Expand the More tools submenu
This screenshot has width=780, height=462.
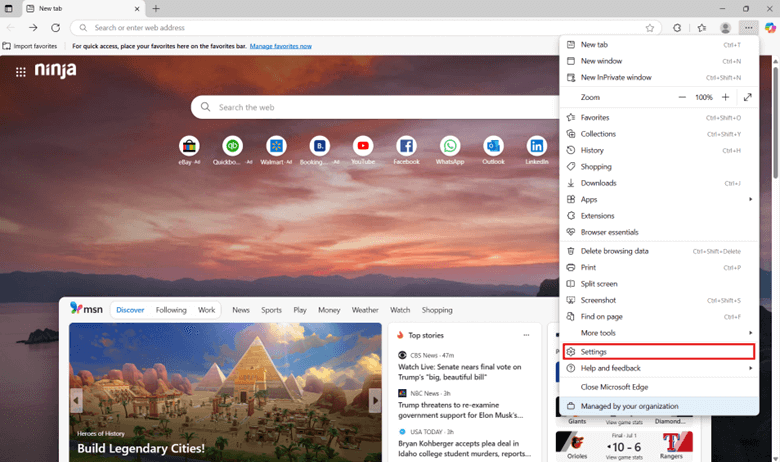(x=659, y=333)
